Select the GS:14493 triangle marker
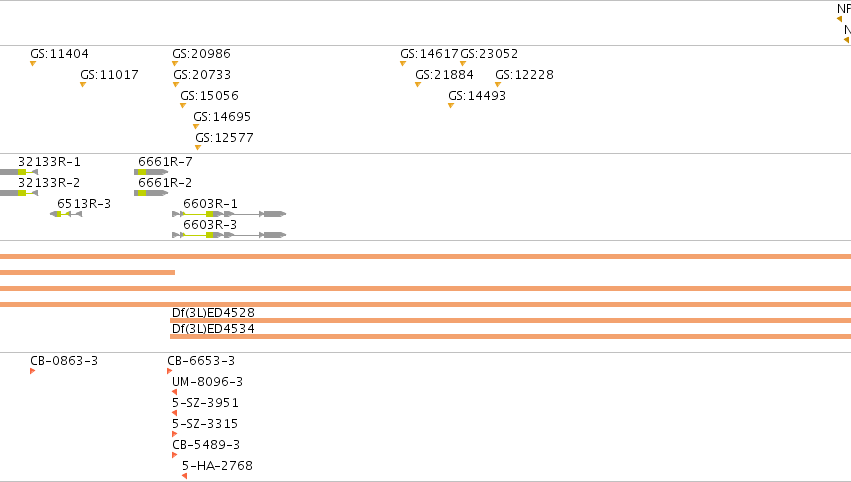 pyautogui.click(x=451, y=106)
